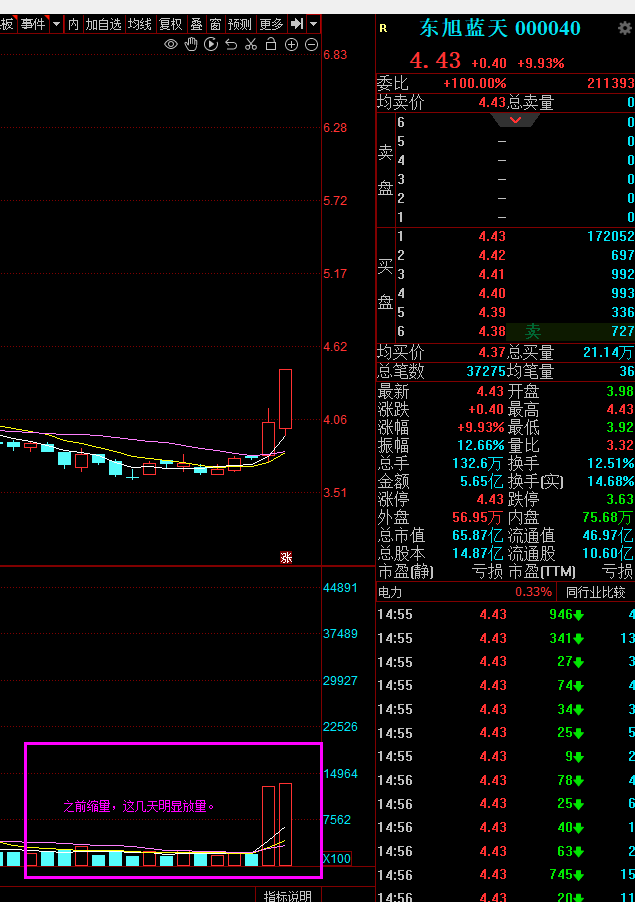Select the 复权 toolbar item
Viewport: 635px width, 902px height.
pyautogui.click(x=171, y=24)
